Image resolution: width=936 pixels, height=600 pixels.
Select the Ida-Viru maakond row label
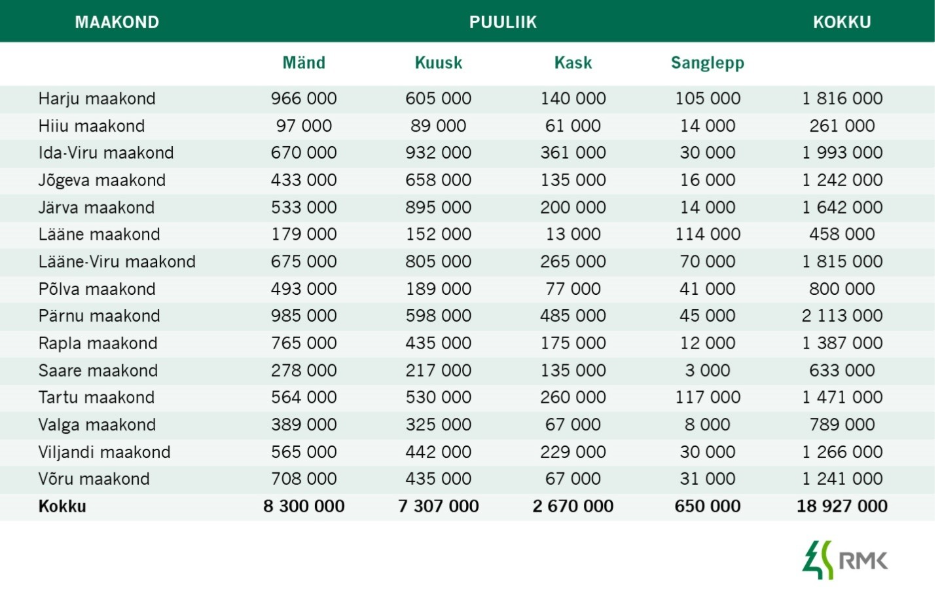(106, 153)
